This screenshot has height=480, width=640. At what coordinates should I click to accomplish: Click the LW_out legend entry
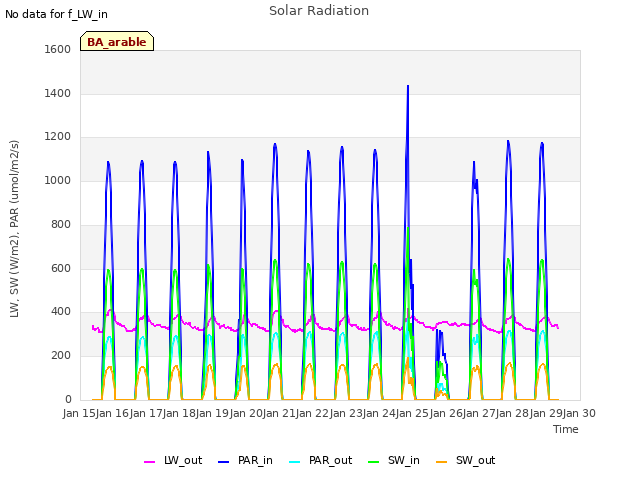pyautogui.click(x=173, y=460)
